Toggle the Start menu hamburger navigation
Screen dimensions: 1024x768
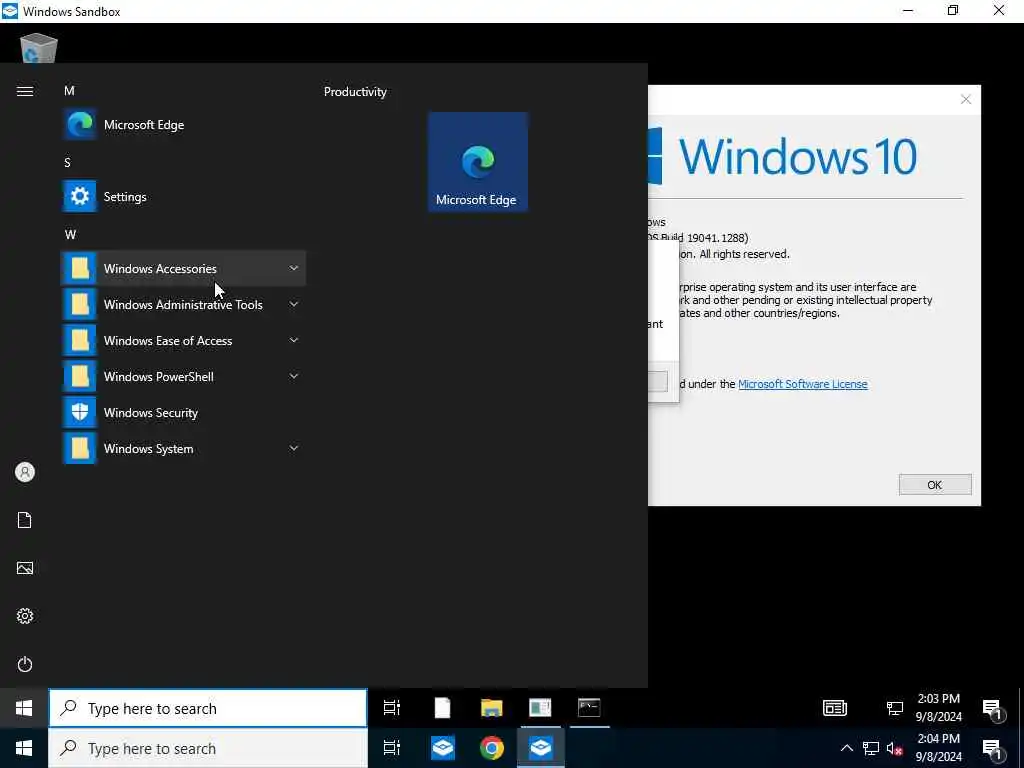coord(25,91)
